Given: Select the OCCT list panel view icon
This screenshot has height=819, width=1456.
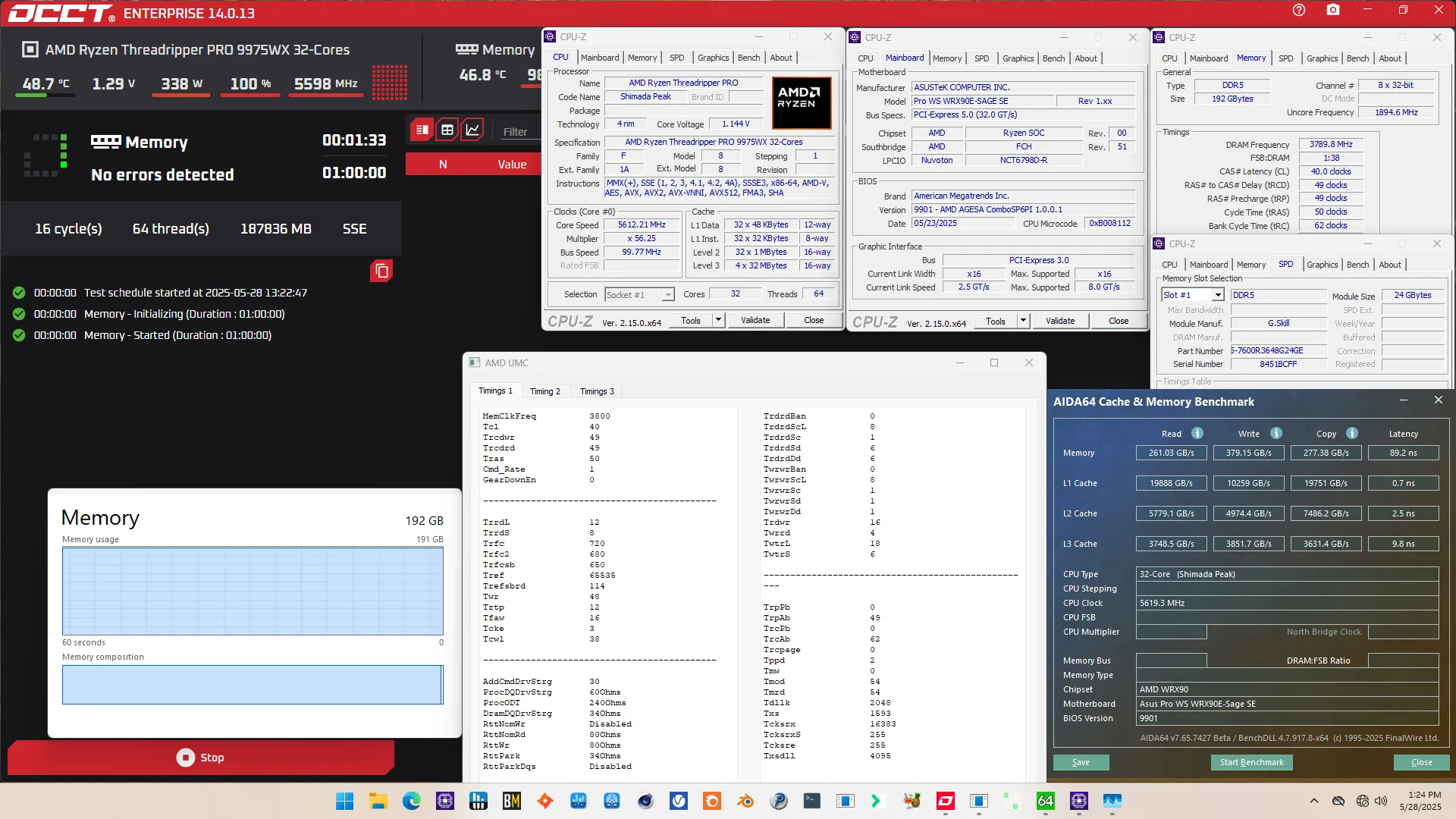Looking at the screenshot, I should coord(422,130).
